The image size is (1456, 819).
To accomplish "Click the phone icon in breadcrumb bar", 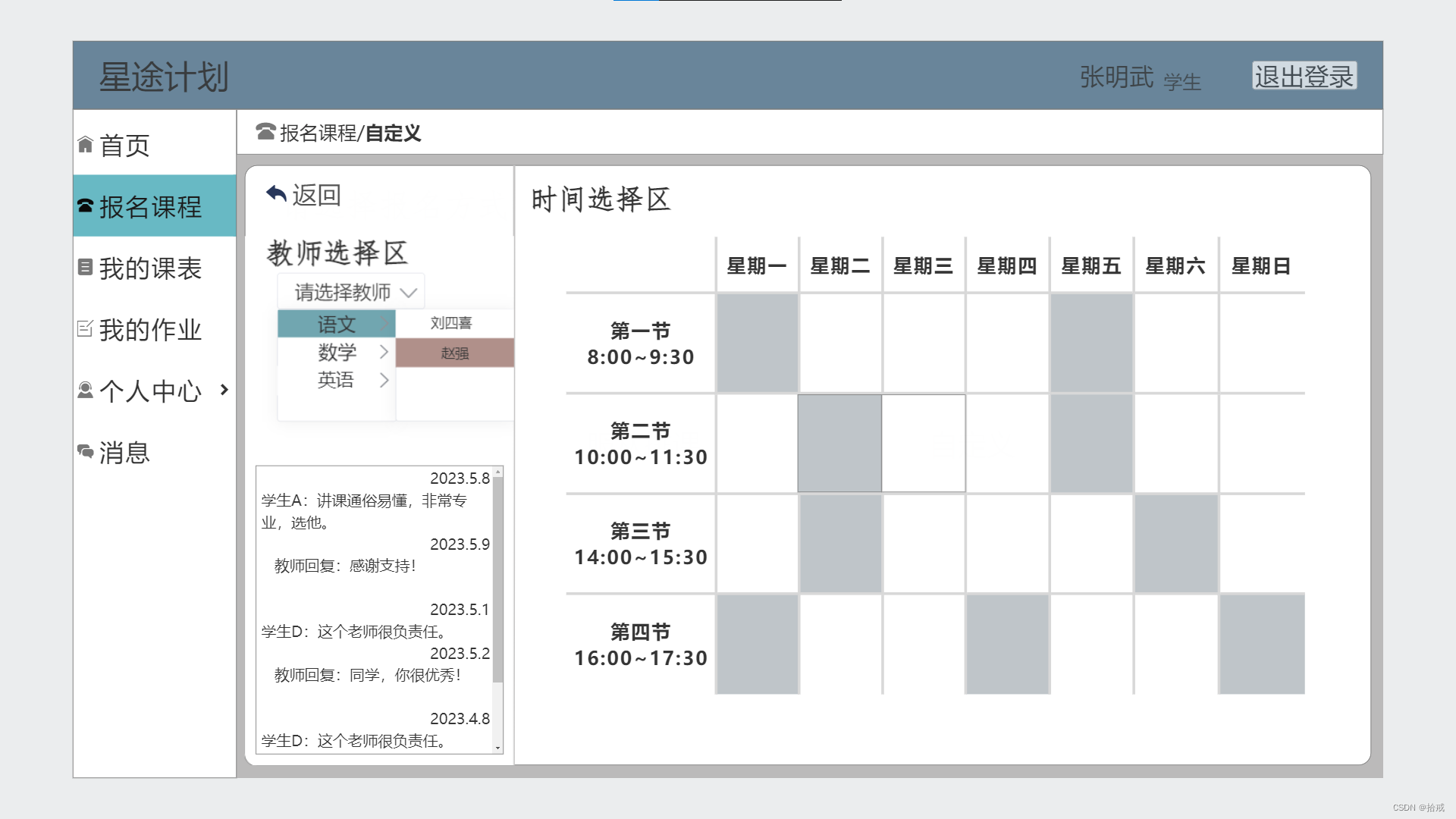I will [265, 132].
